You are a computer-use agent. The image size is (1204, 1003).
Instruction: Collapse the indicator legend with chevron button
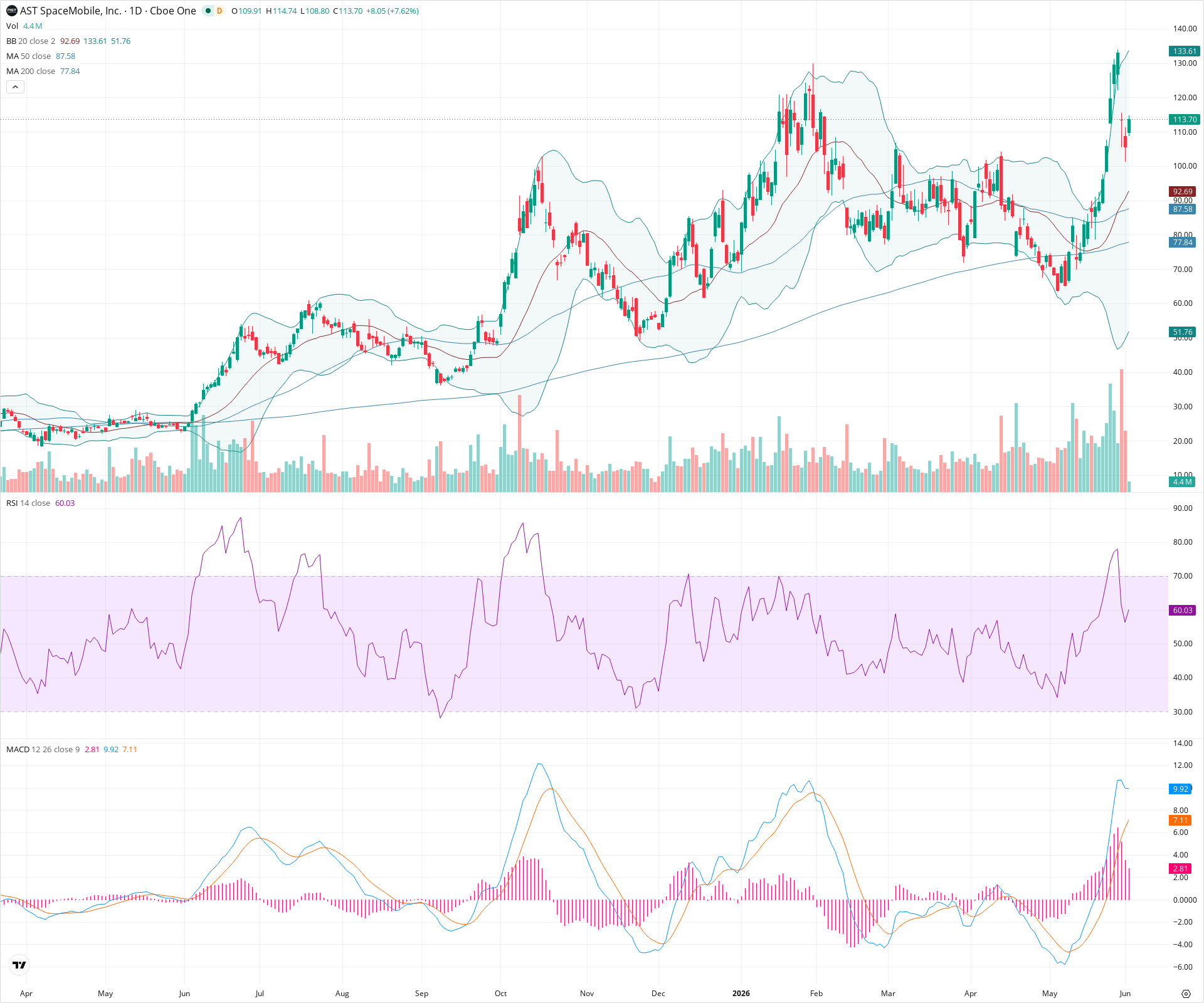click(x=16, y=87)
